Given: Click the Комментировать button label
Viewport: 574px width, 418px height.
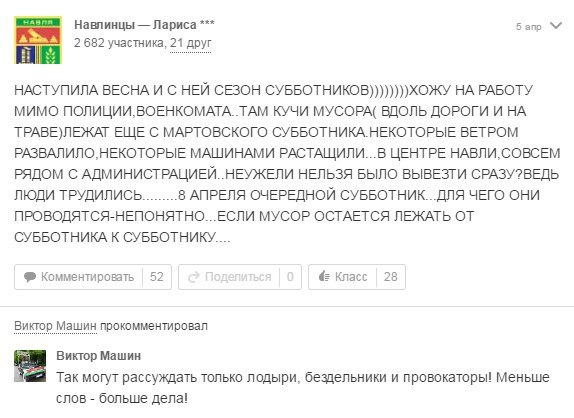Looking at the screenshot, I should coord(87,277).
